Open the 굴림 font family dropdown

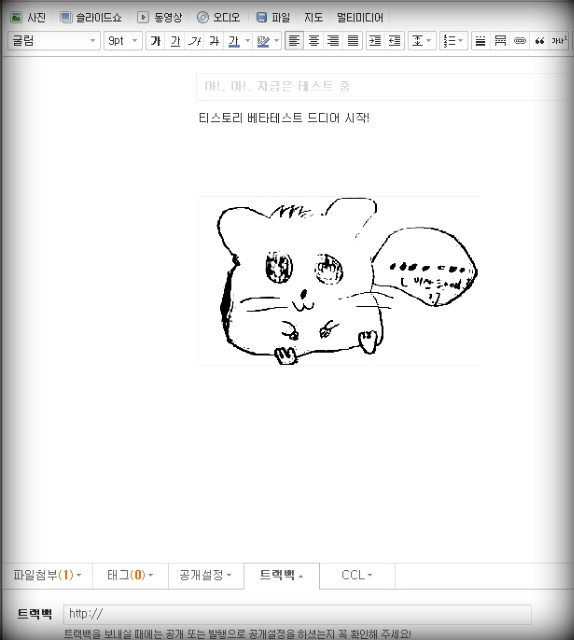point(54,41)
